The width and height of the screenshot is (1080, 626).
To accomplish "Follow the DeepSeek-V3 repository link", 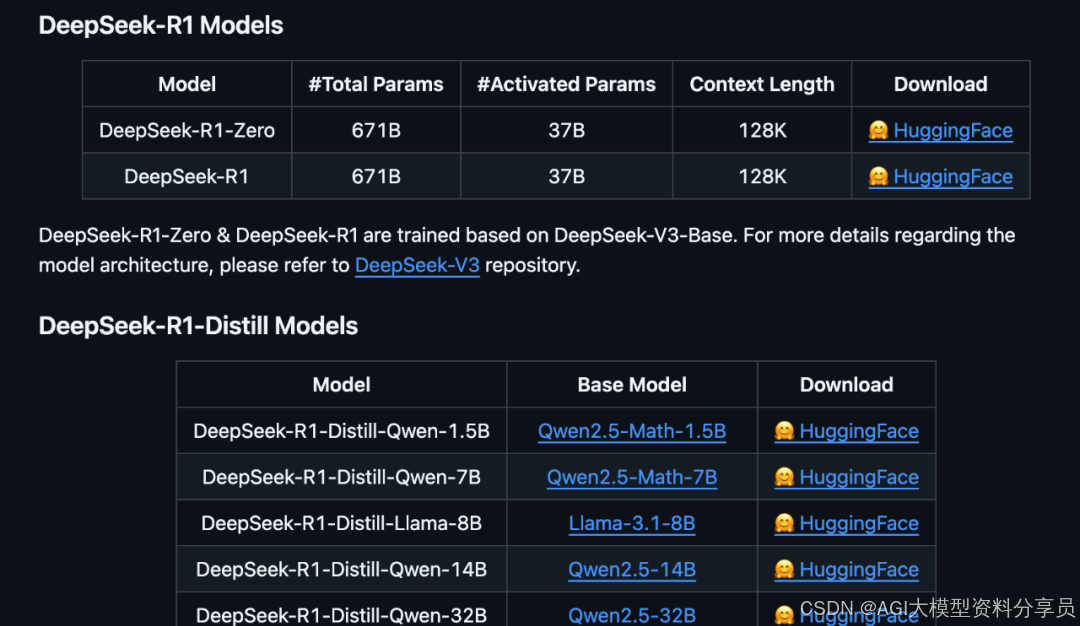I will click(x=417, y=265).
